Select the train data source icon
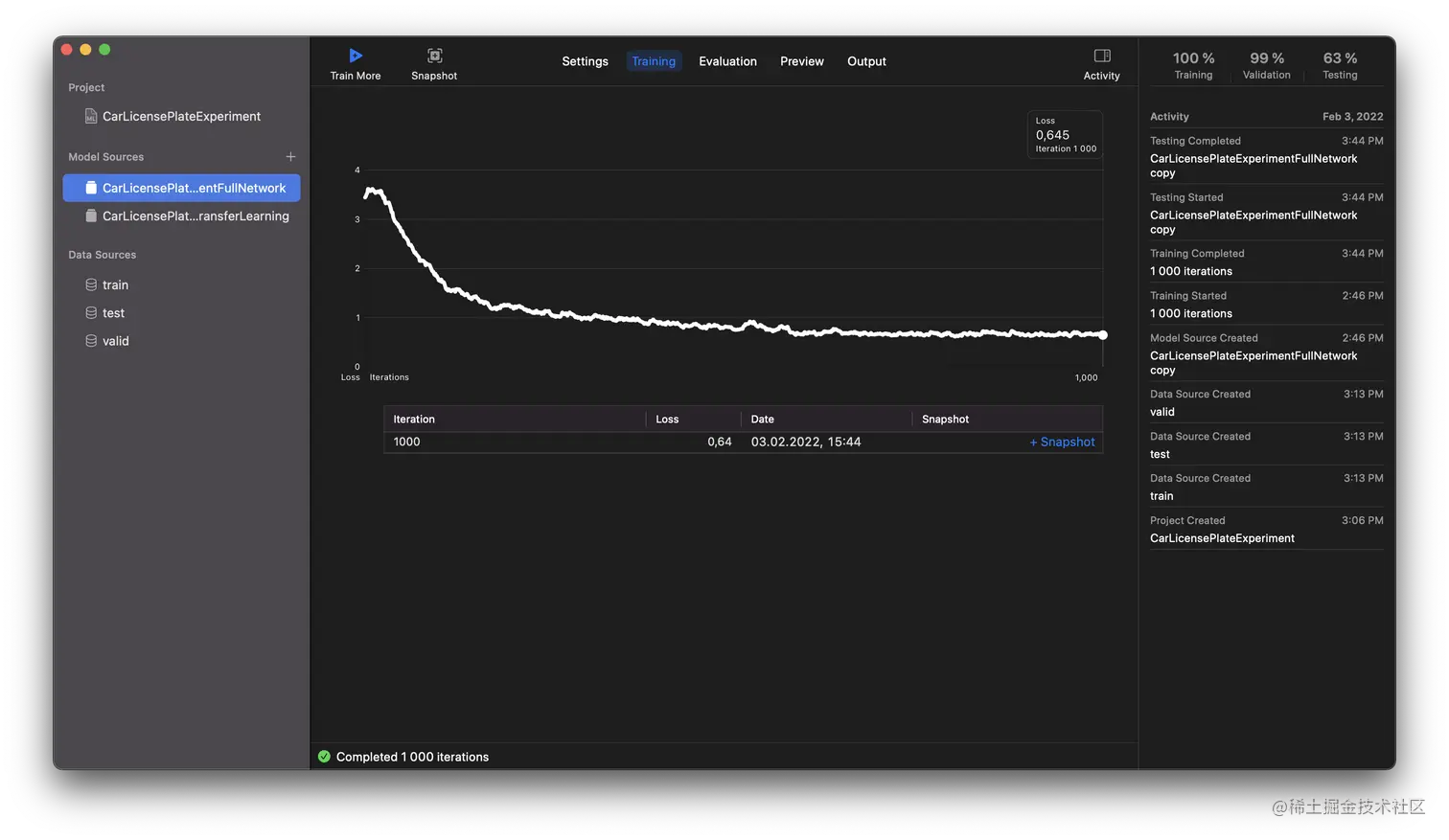 tap(90, 284)
